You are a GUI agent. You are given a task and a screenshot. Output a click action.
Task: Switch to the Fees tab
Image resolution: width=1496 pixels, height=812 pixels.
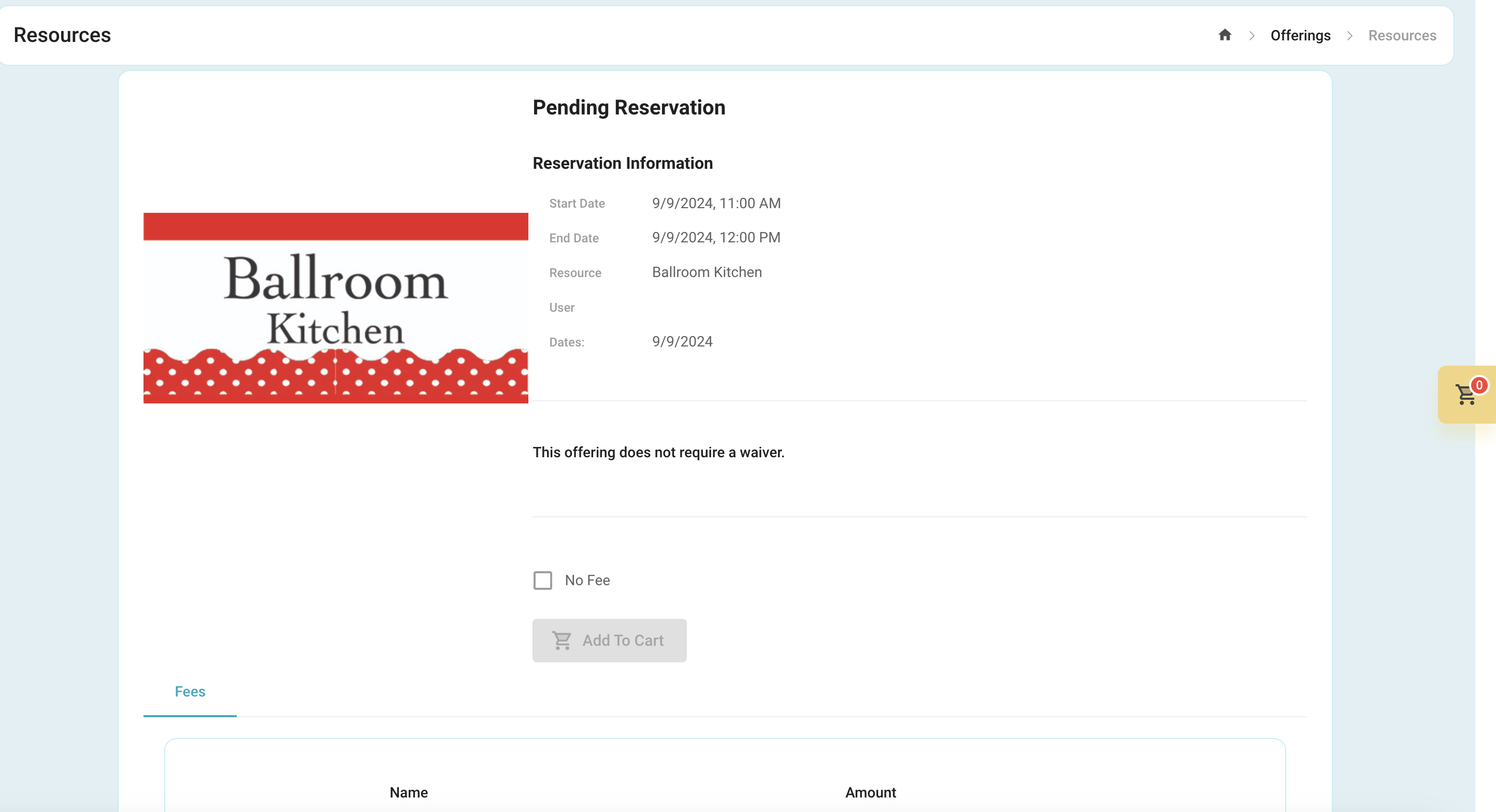tap(190, 692)
